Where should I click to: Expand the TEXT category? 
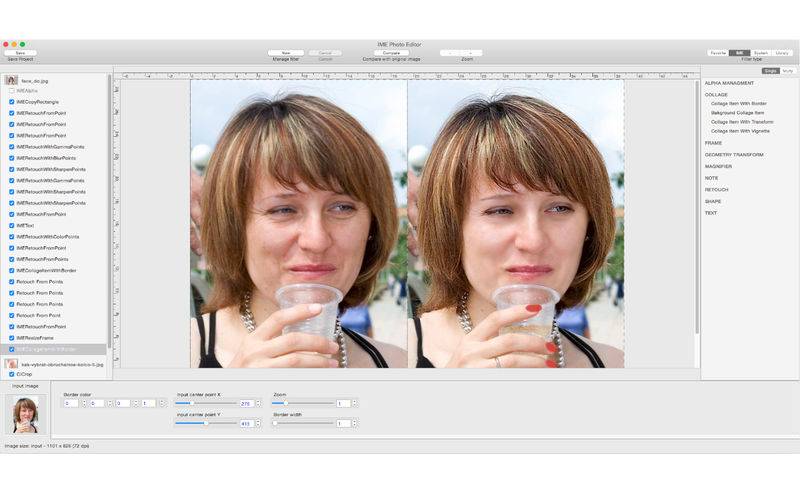coord(711,213)
